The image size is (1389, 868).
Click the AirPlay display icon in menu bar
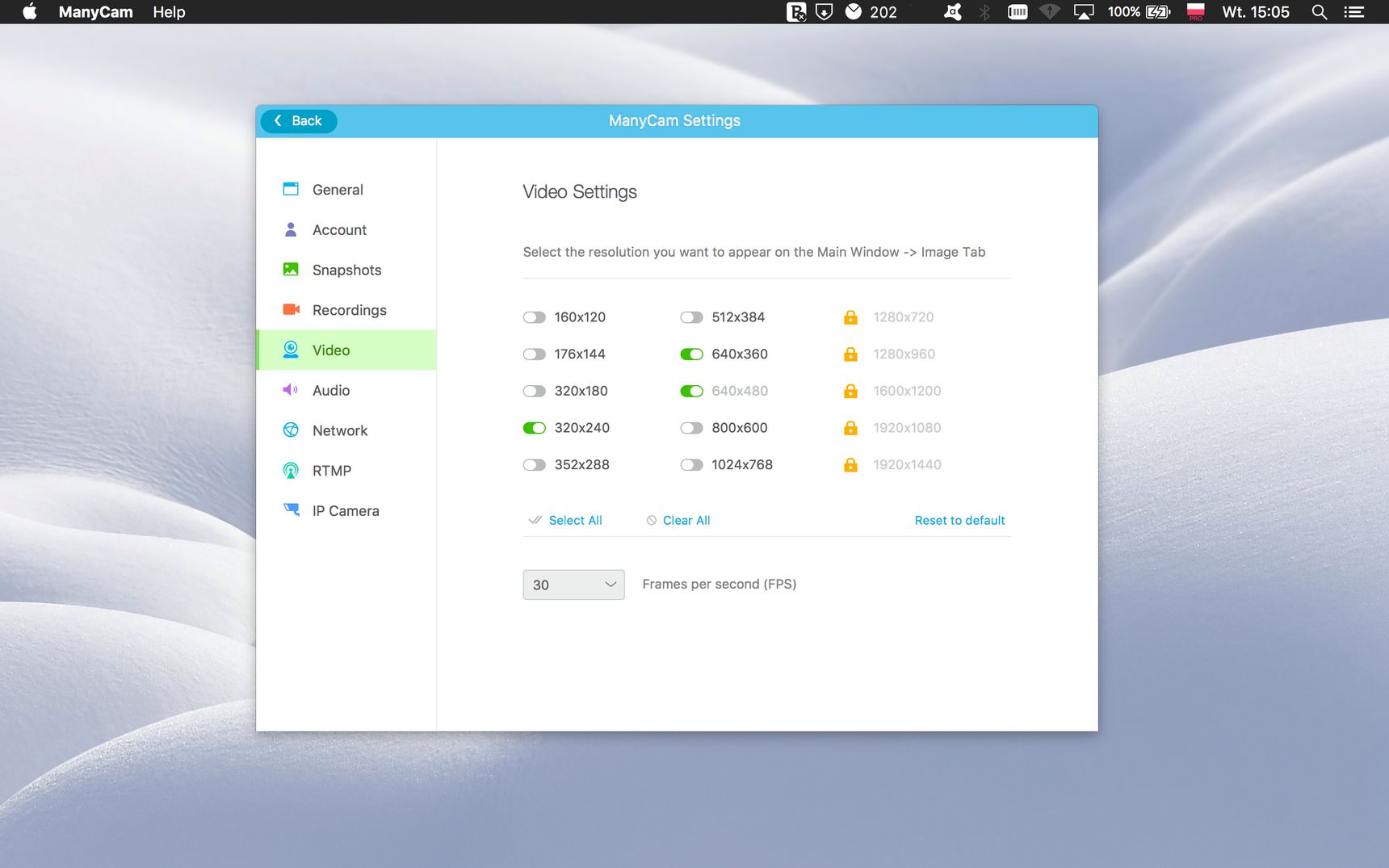[x=1083, y=12]
